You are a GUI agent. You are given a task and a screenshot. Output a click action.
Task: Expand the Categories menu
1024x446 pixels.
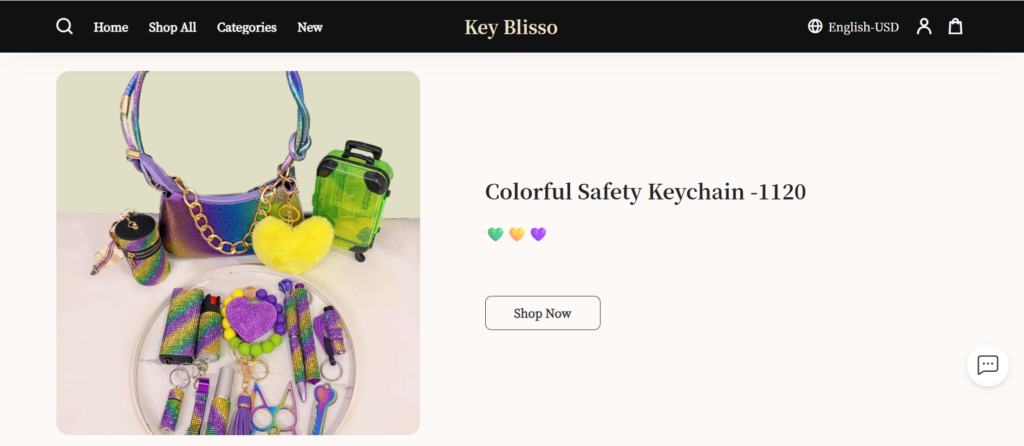pyautogui.click(x=247, y=27)
